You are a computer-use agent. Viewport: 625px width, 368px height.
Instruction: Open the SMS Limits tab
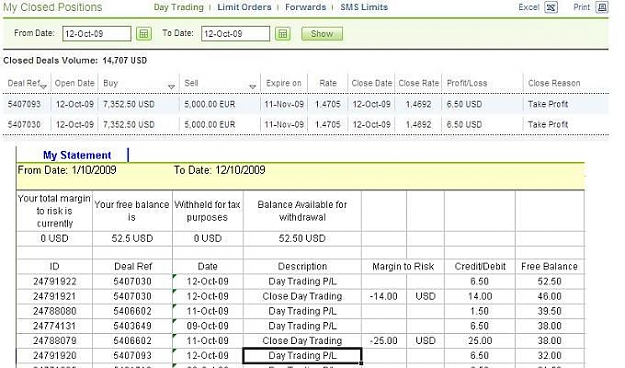pyautogui.click(x=364, y=7)
